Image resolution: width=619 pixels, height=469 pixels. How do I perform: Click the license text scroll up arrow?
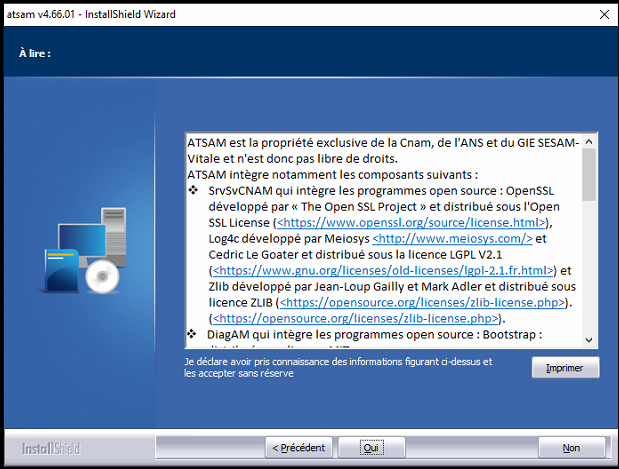point(589,141)
